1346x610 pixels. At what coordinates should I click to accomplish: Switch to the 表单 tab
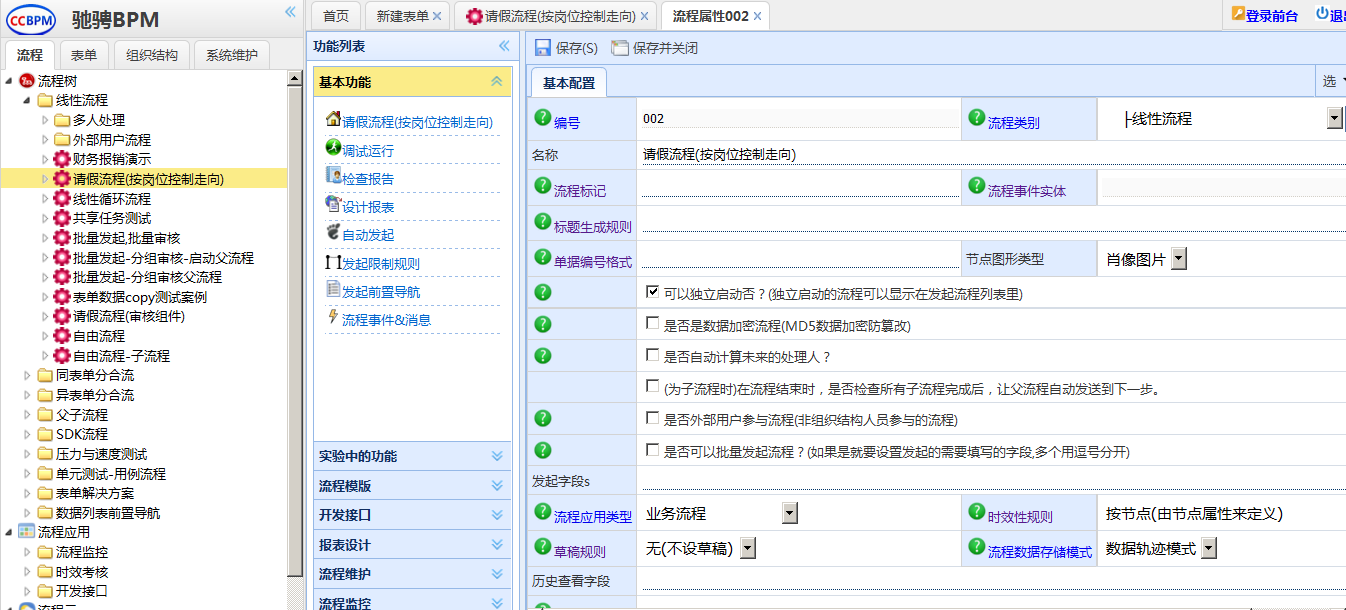(84, 54)
